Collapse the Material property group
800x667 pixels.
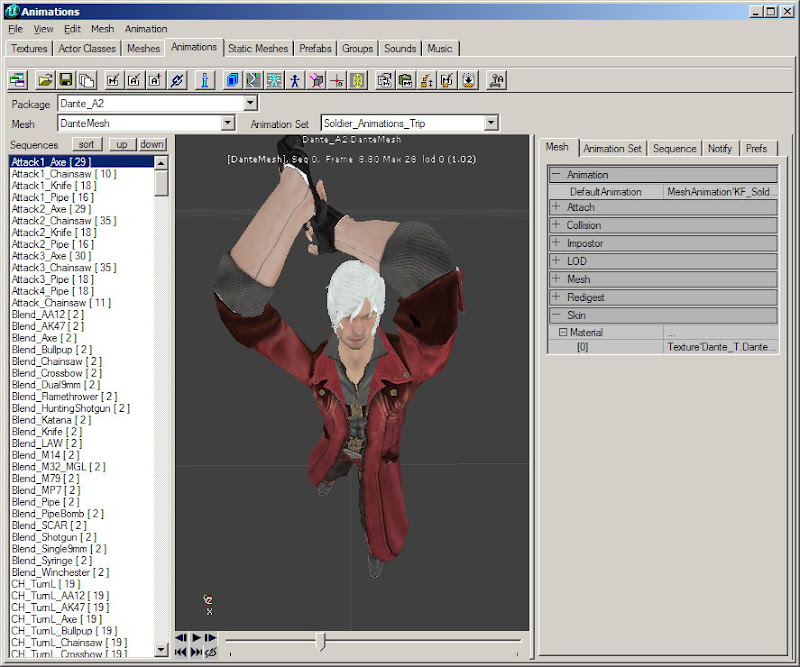(562, 333)
